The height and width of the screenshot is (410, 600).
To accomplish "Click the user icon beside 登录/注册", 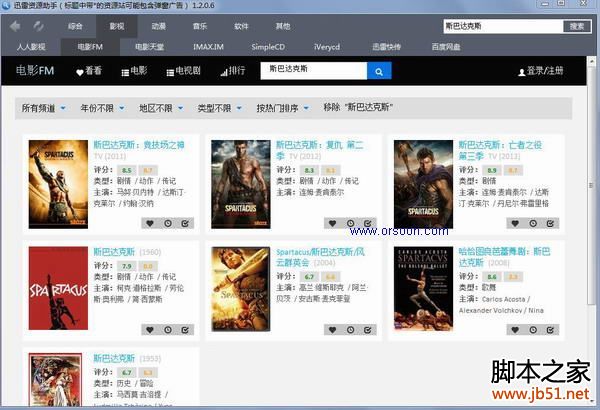I will point(521,72).
